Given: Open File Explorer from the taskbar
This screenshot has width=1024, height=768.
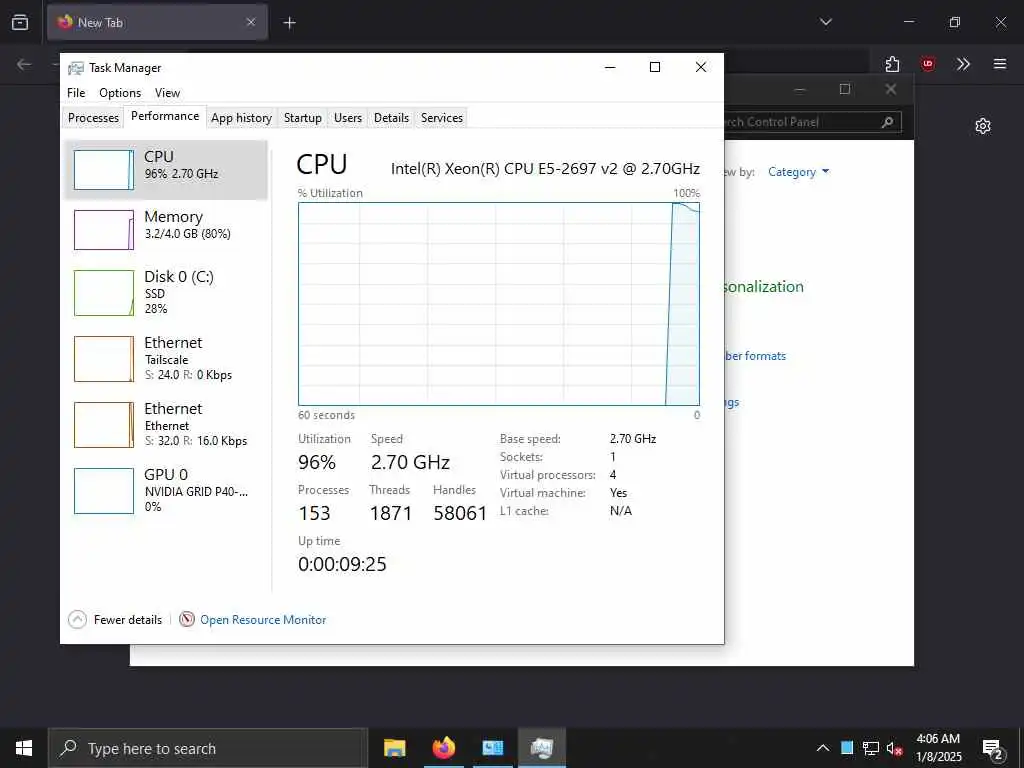Looking at the screenshot, I should click(x=394, y=748).
